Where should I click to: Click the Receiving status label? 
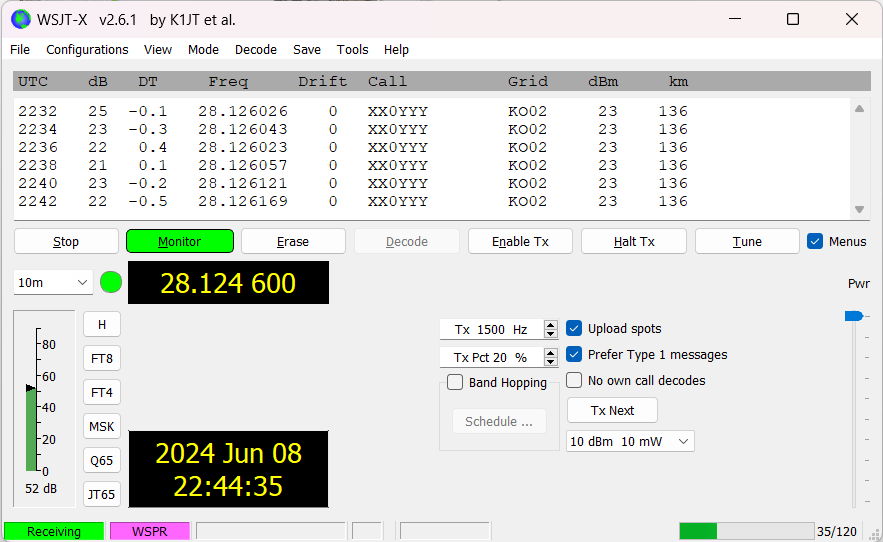(54, 531)
